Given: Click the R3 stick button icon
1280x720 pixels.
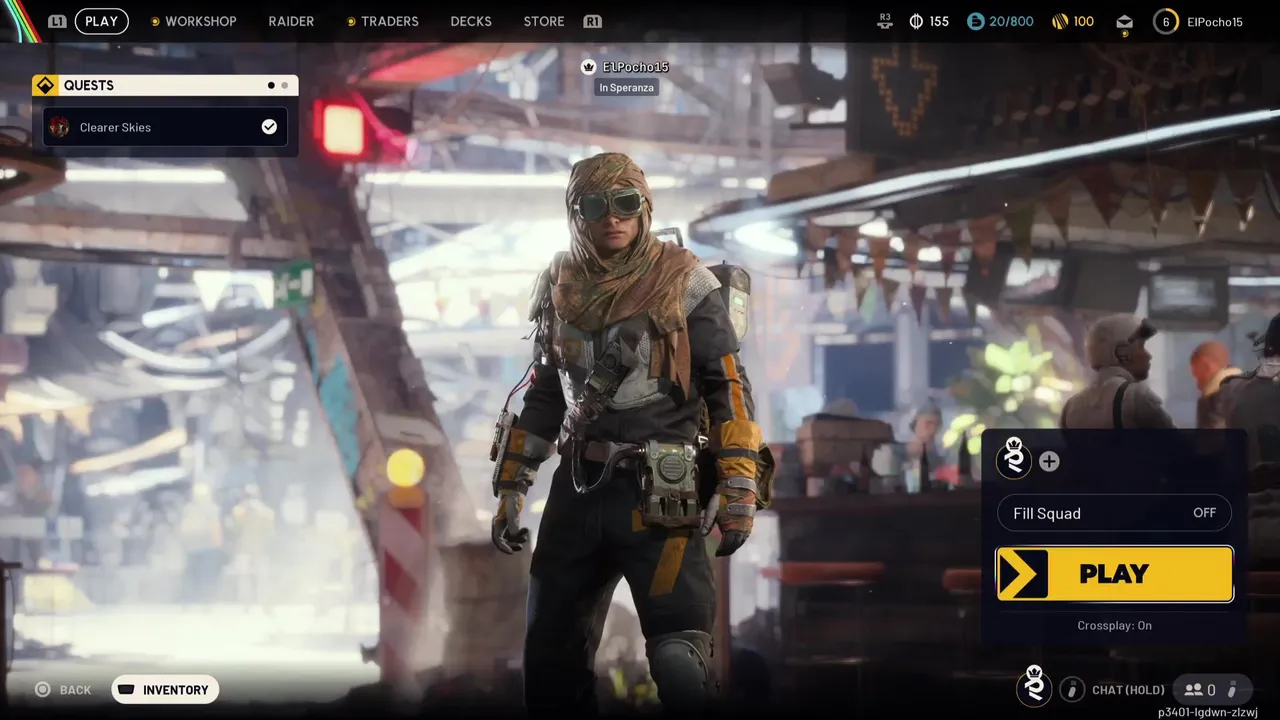Looking at the screenshot, I should click(x=884, y=20).
